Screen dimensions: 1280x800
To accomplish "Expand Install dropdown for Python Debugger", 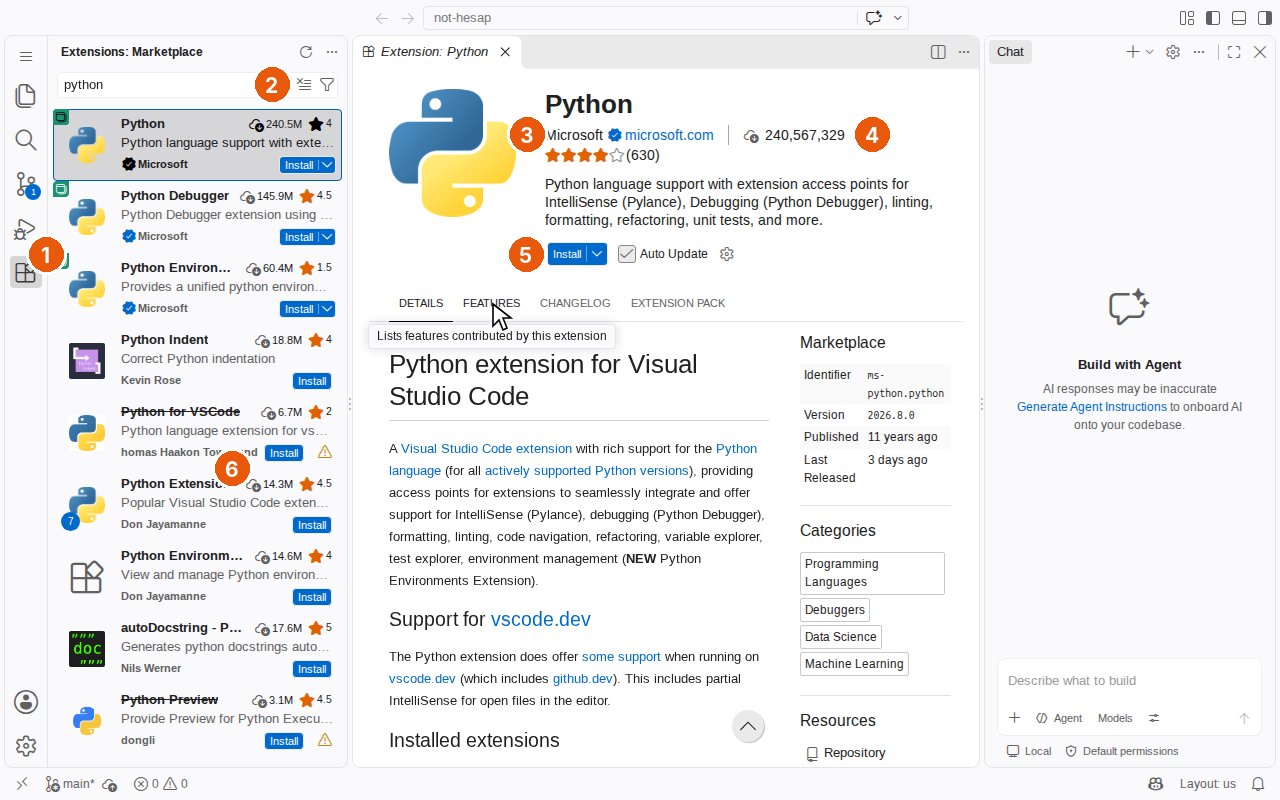I will [327, 237].
